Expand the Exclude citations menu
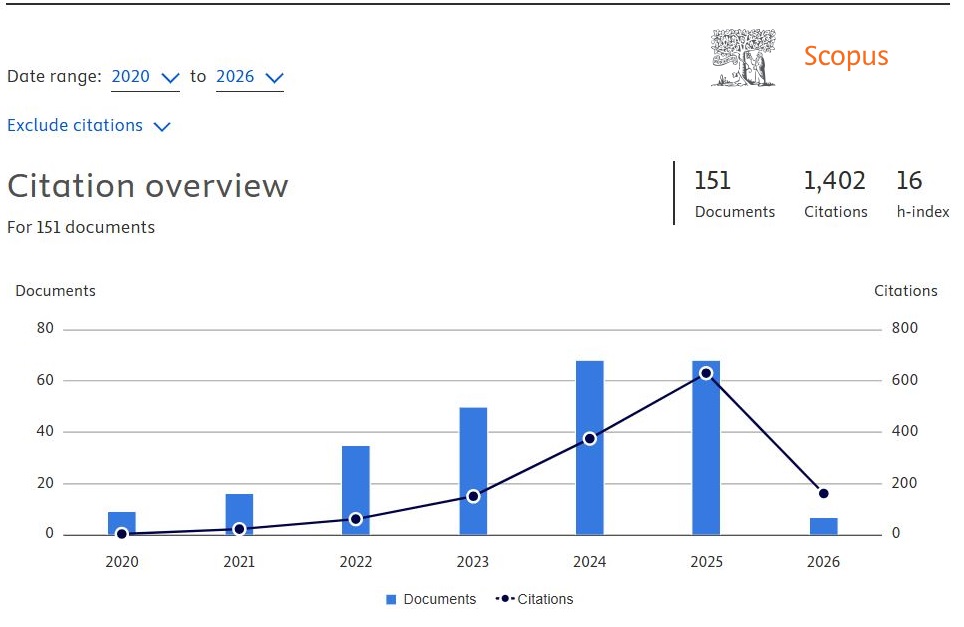The height and width of the screenshot is (627, 964). [89, 126]
